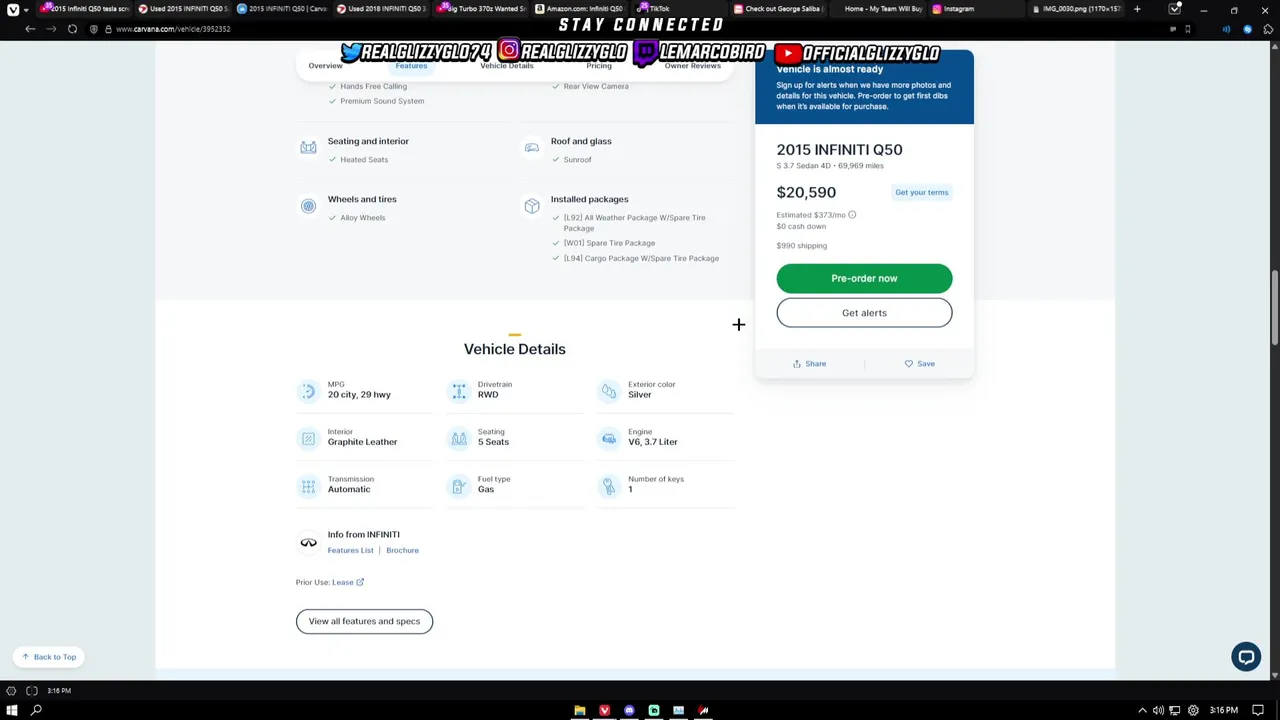Image resolution: width=1280 pixels, height=720 pixels.
Task: Click the page vertical scrollbar
Action: (x=1274, y=308)
